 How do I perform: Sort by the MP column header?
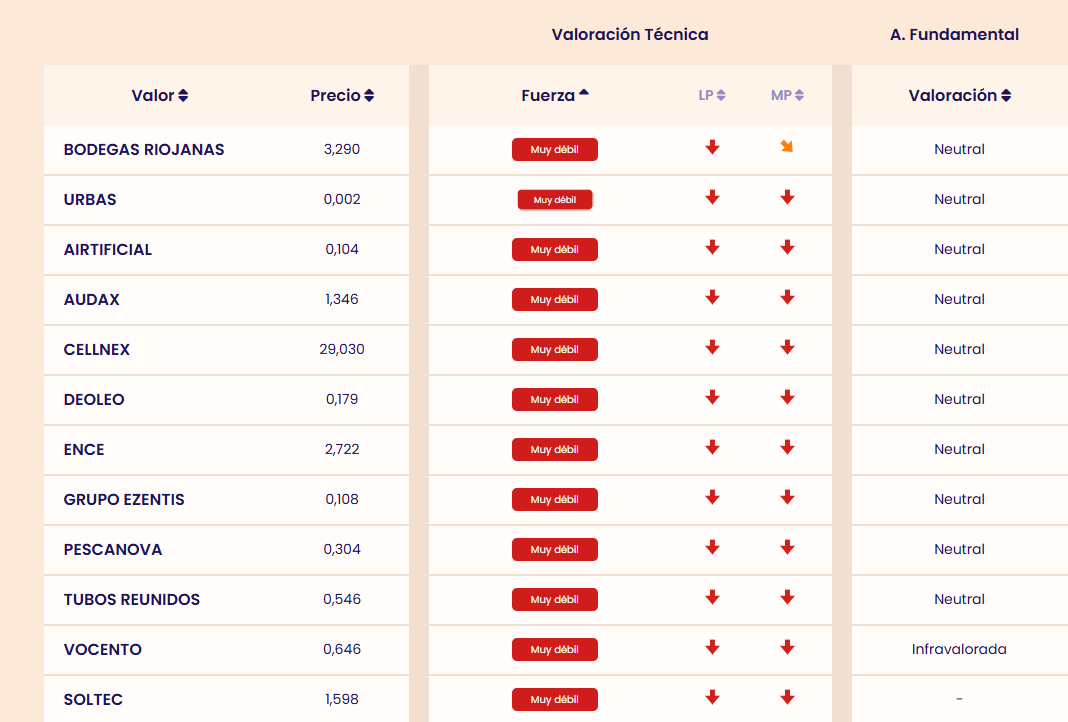[x=787, y=96]
